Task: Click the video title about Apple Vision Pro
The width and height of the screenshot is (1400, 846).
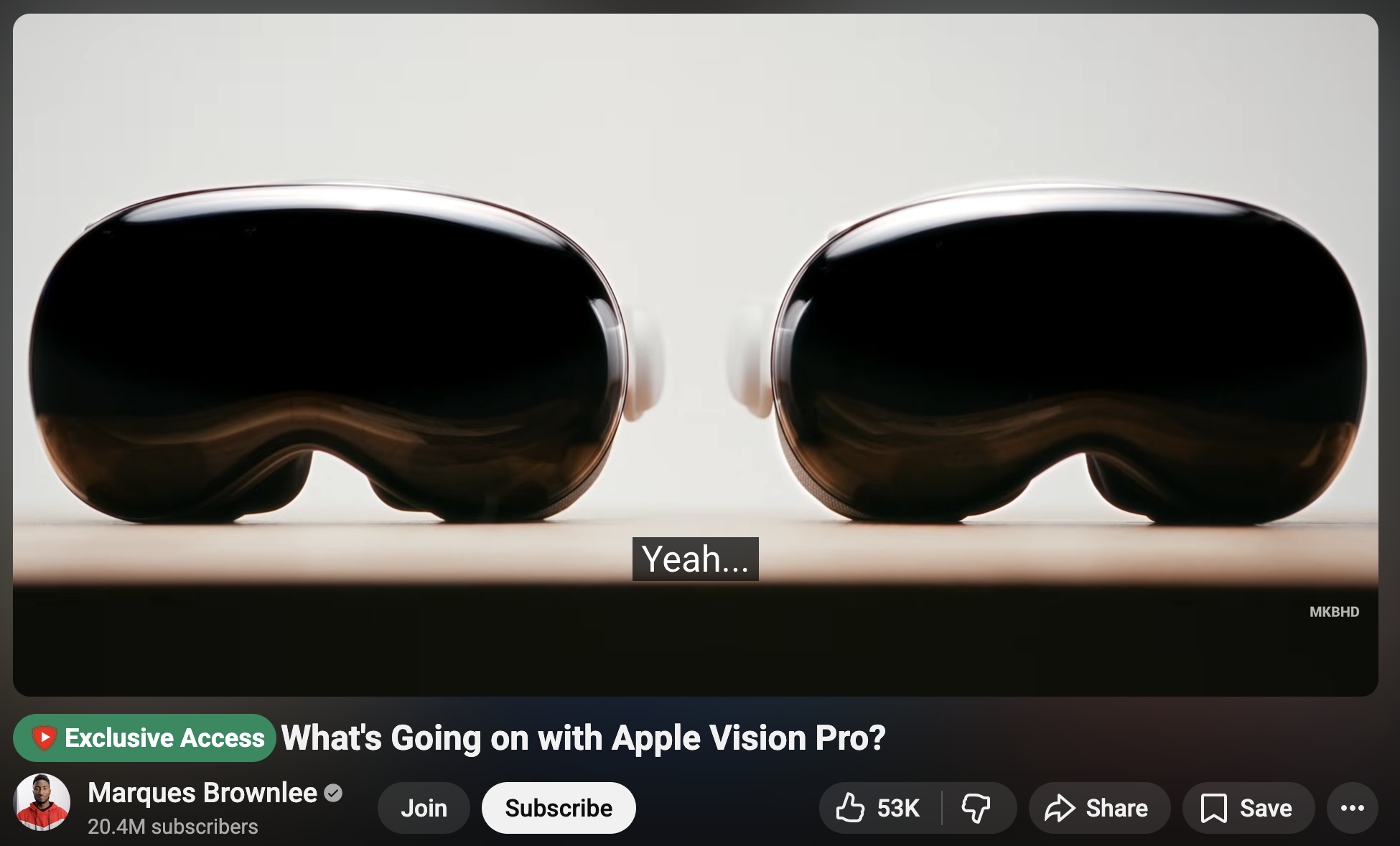Action: (x=584, y=738)
